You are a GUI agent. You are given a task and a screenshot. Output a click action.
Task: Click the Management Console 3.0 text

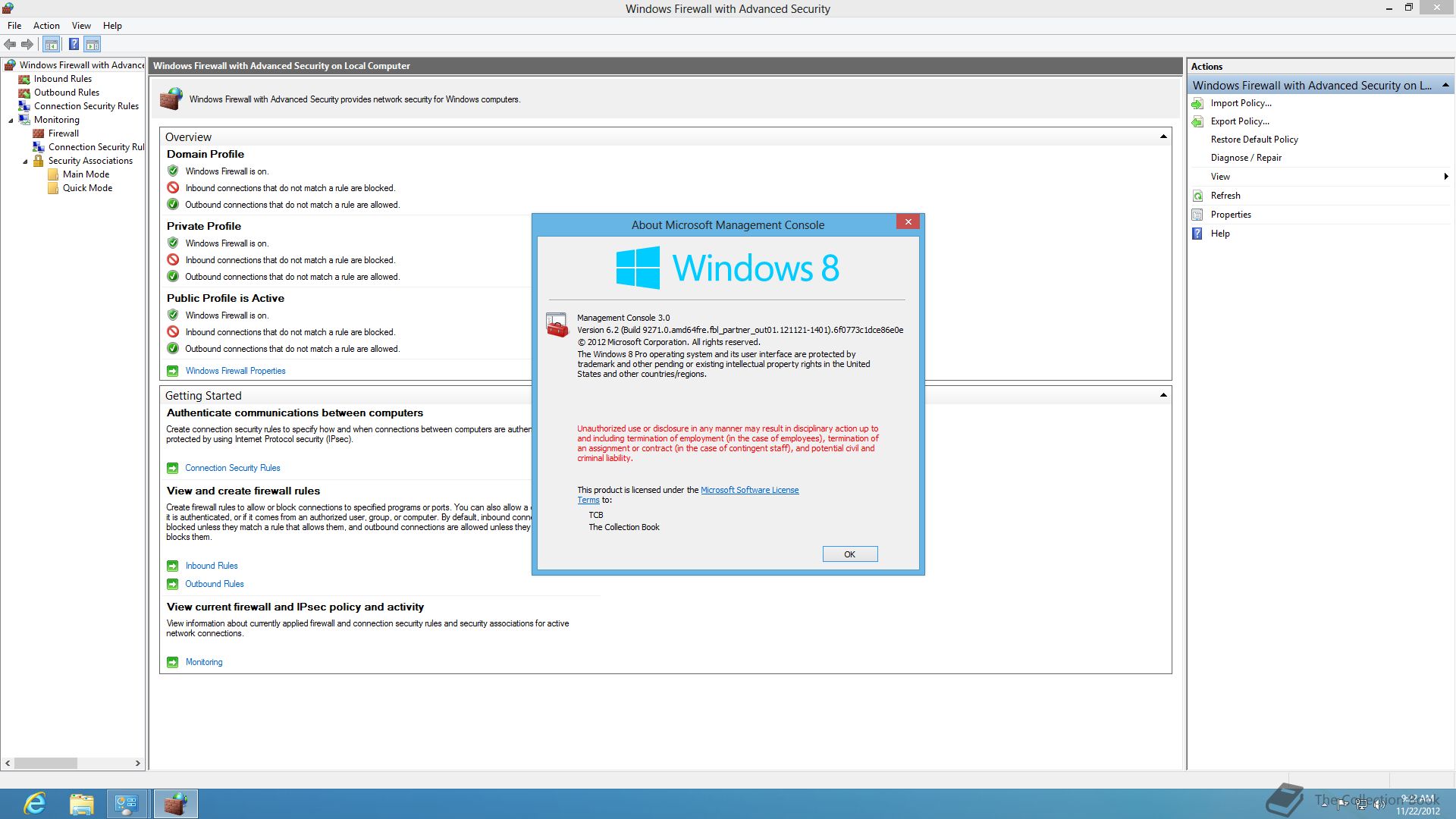click(x=623, y=318)
